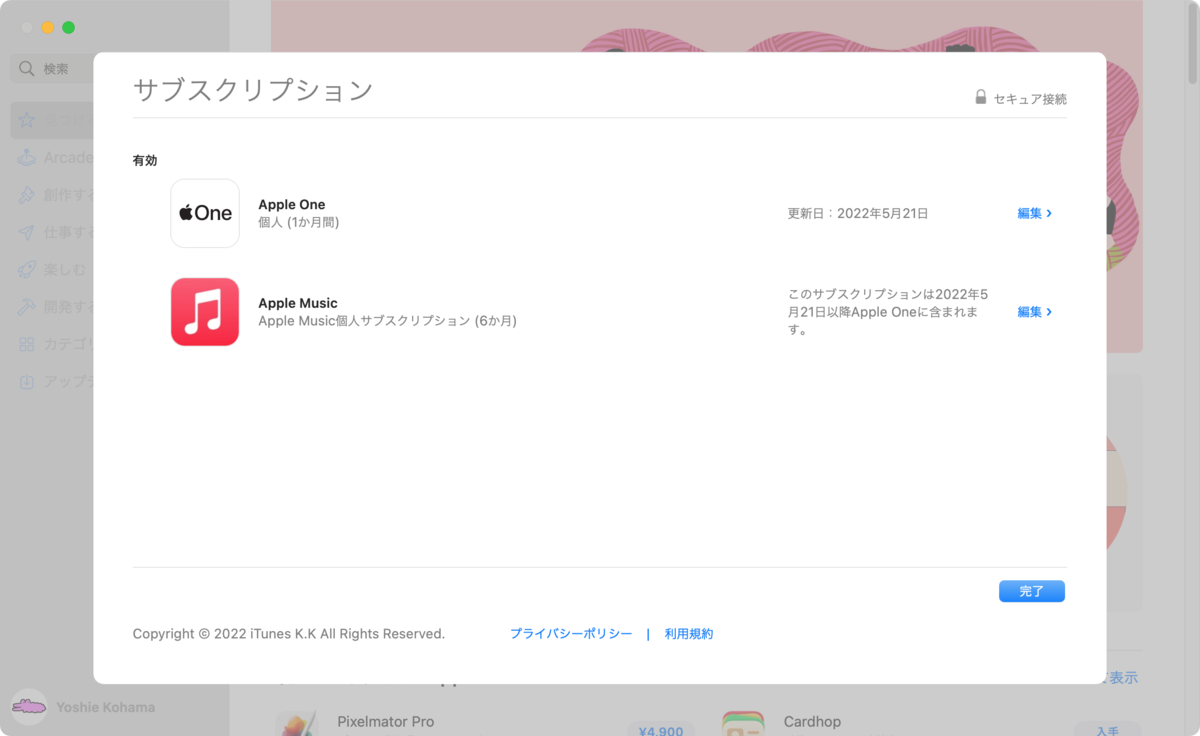
Task: Click the Pixelmator Pro app name
Action: 386,721
